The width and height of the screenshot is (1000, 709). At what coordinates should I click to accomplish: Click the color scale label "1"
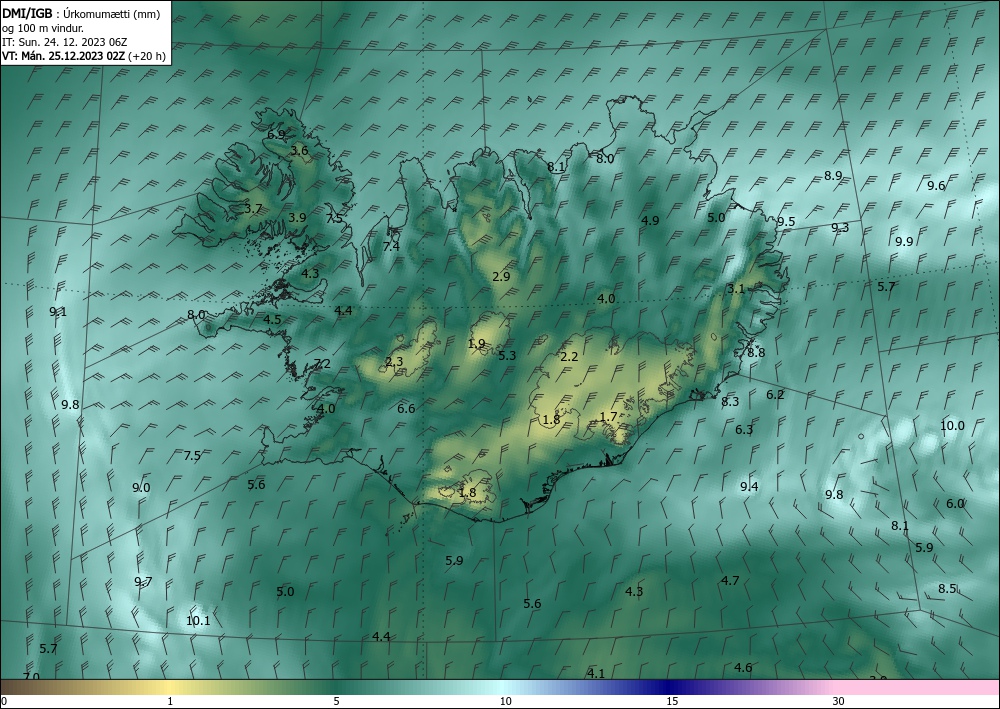tap(170, 701)
